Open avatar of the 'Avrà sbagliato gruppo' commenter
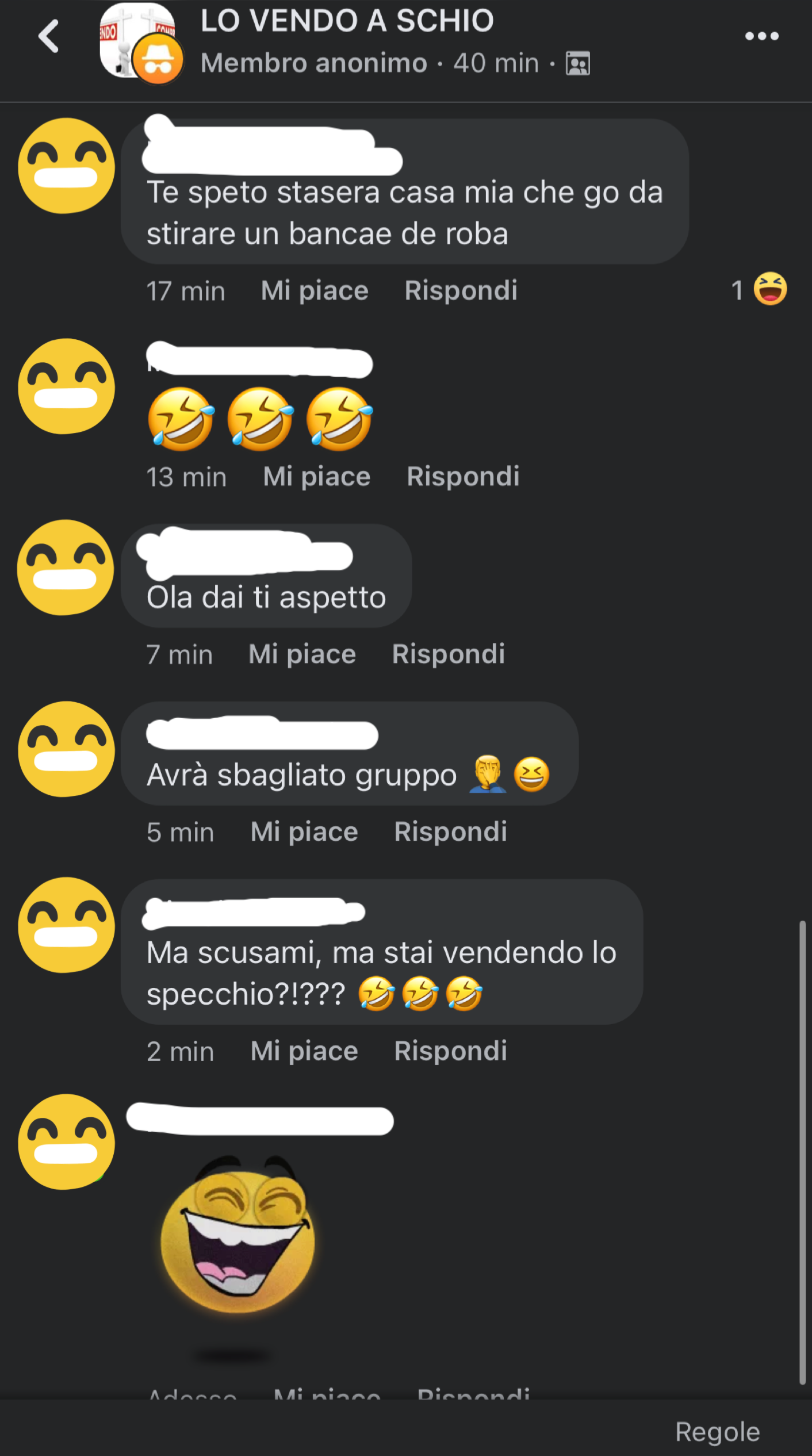Image resolution: width=812 pixels, height=1456 pixels. [x=66, y=749]
